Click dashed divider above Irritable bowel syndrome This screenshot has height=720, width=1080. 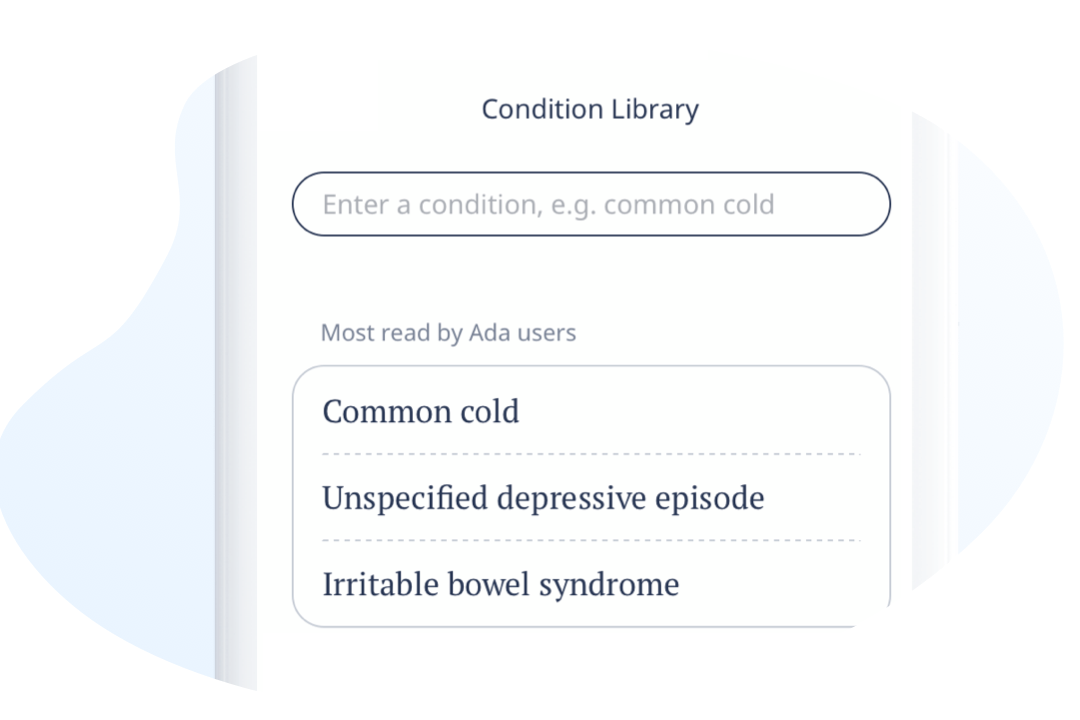coord(591,540)
